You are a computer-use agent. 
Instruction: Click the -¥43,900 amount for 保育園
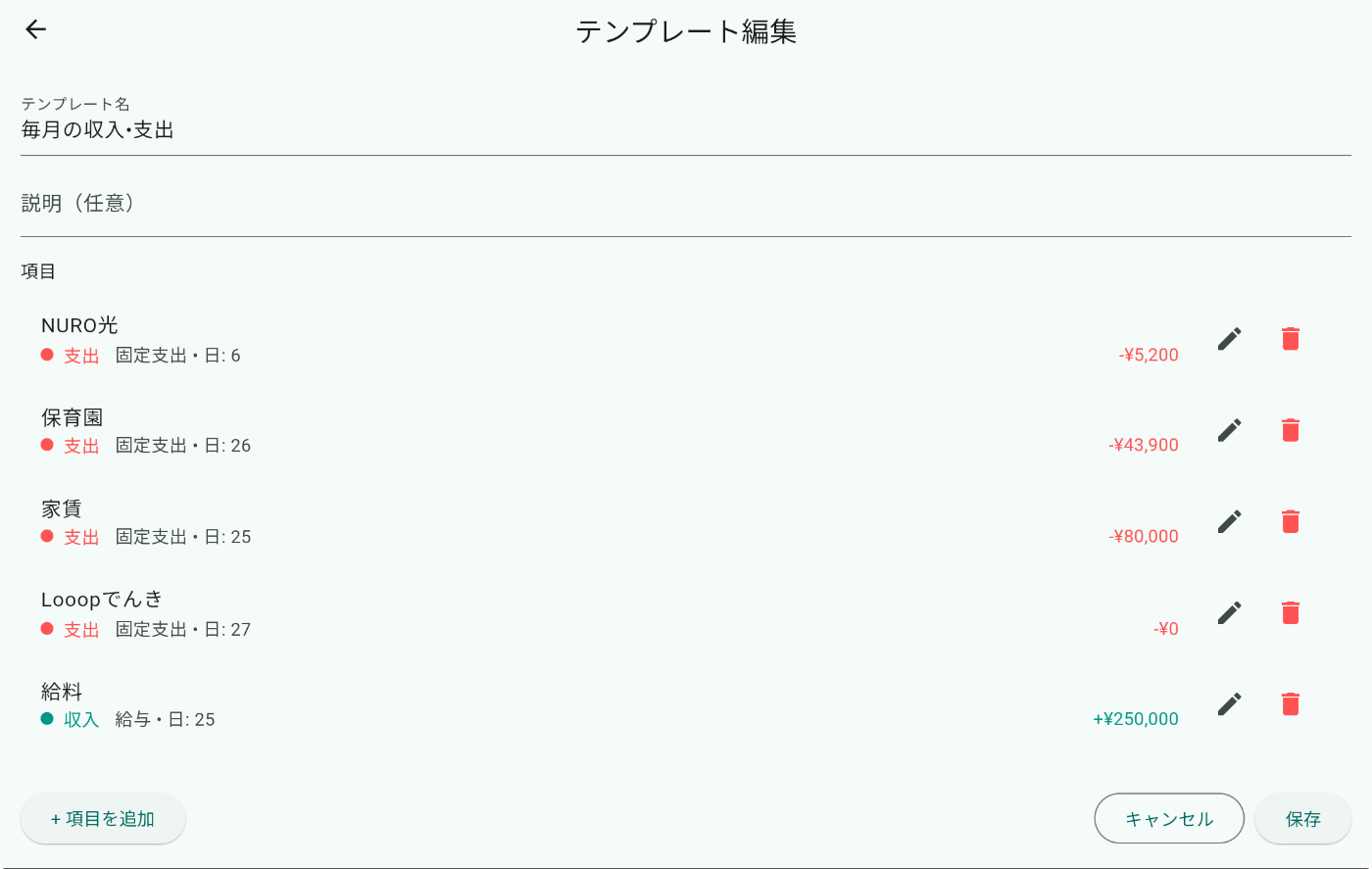tap(1144, 446)
